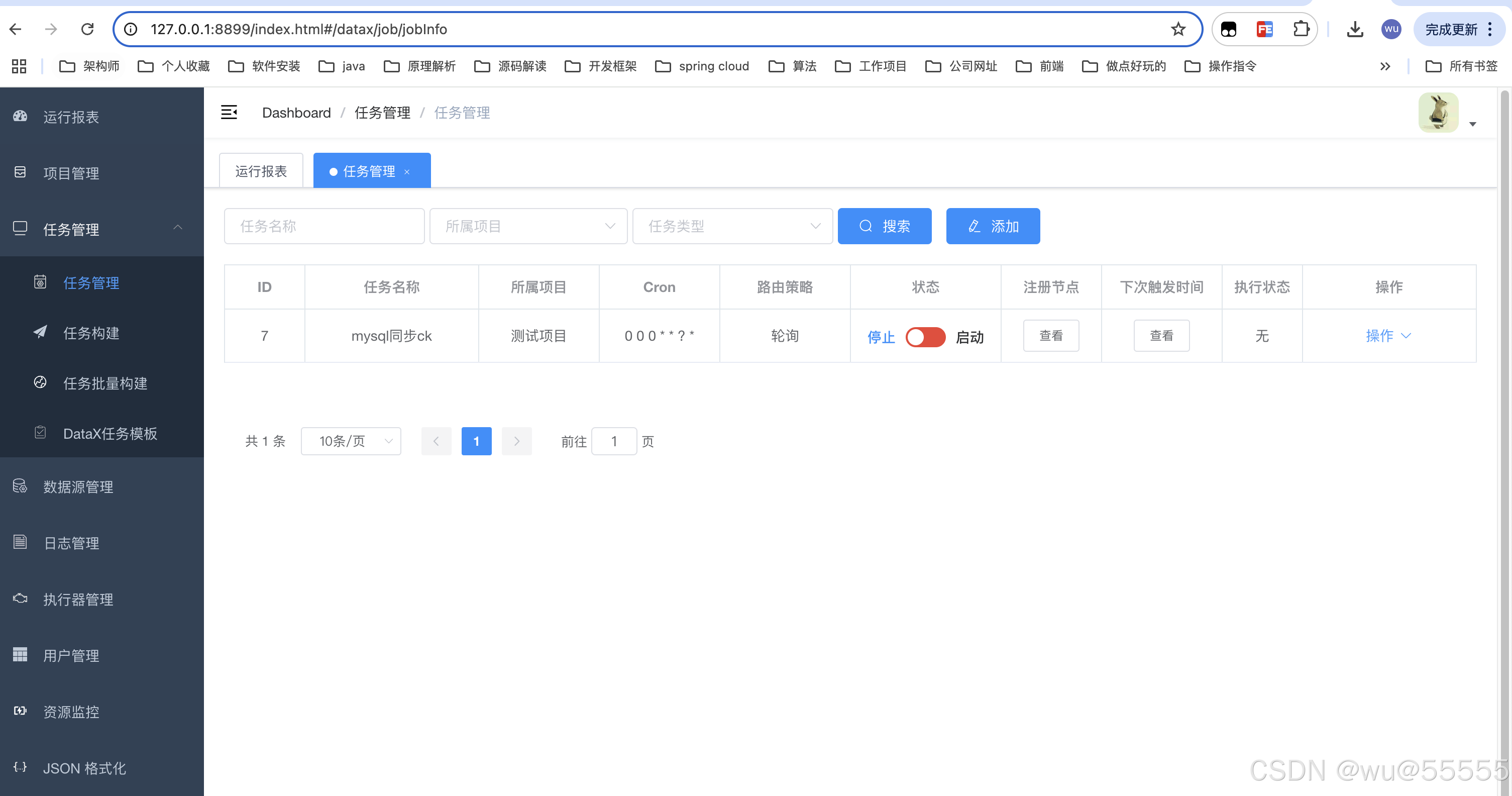This screenshot has width=1512, height=796.
Task: Bookmark this page with star icon
Action: (x=1177, y=29)
